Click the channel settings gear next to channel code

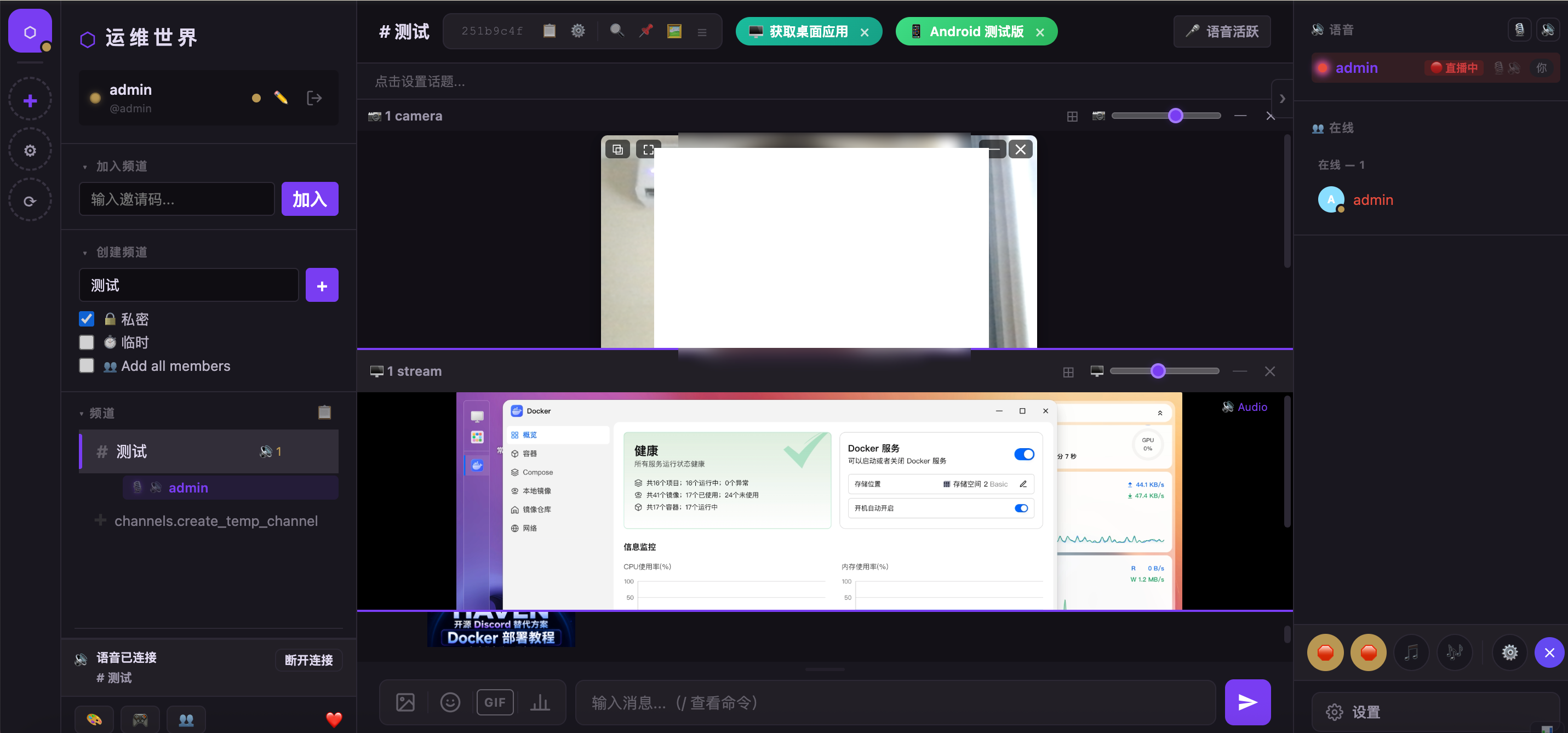[x=577, y=31]
